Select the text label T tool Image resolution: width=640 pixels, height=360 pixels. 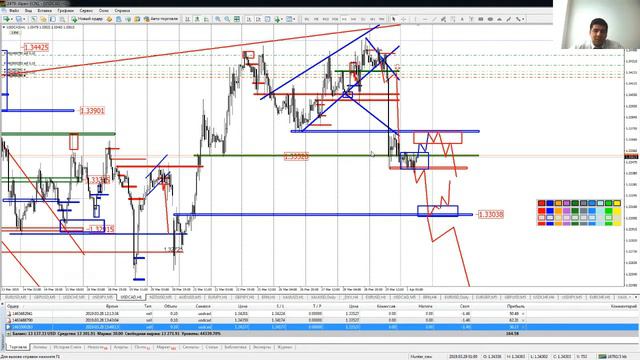(471, 19)
